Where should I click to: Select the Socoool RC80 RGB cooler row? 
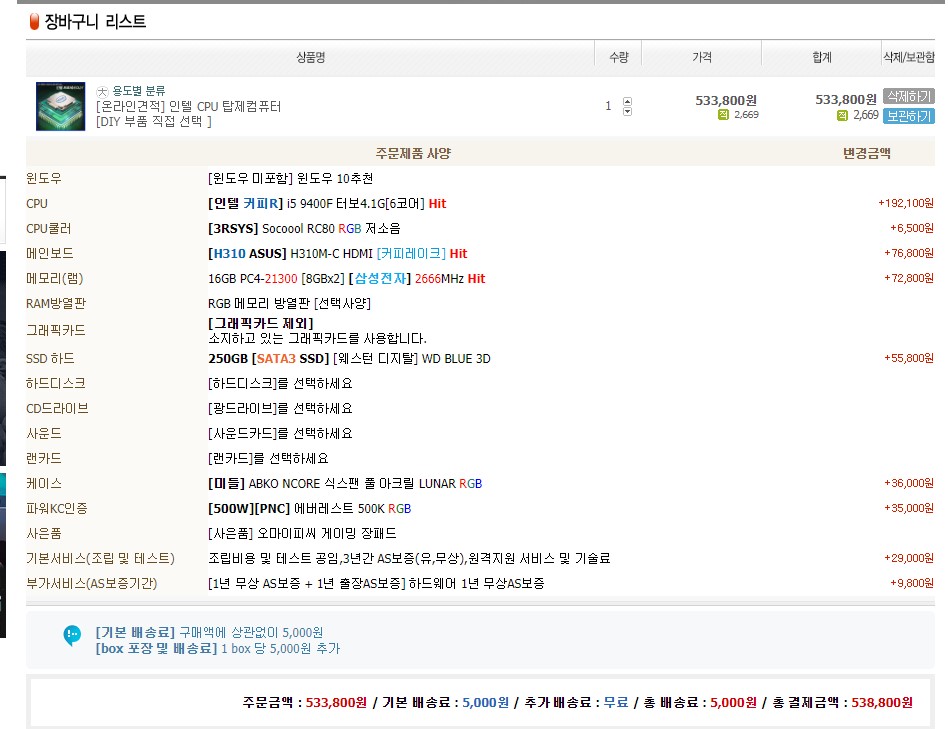tap(480, 228)
